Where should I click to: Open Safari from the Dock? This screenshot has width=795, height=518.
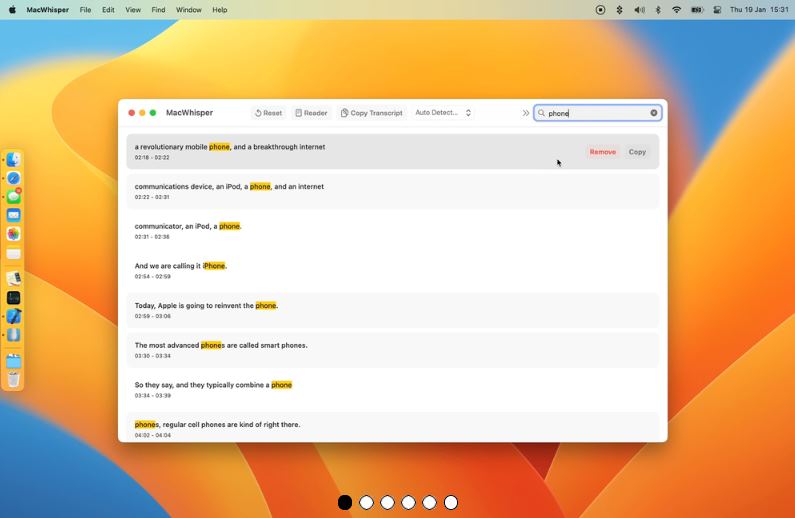[13, 178]
